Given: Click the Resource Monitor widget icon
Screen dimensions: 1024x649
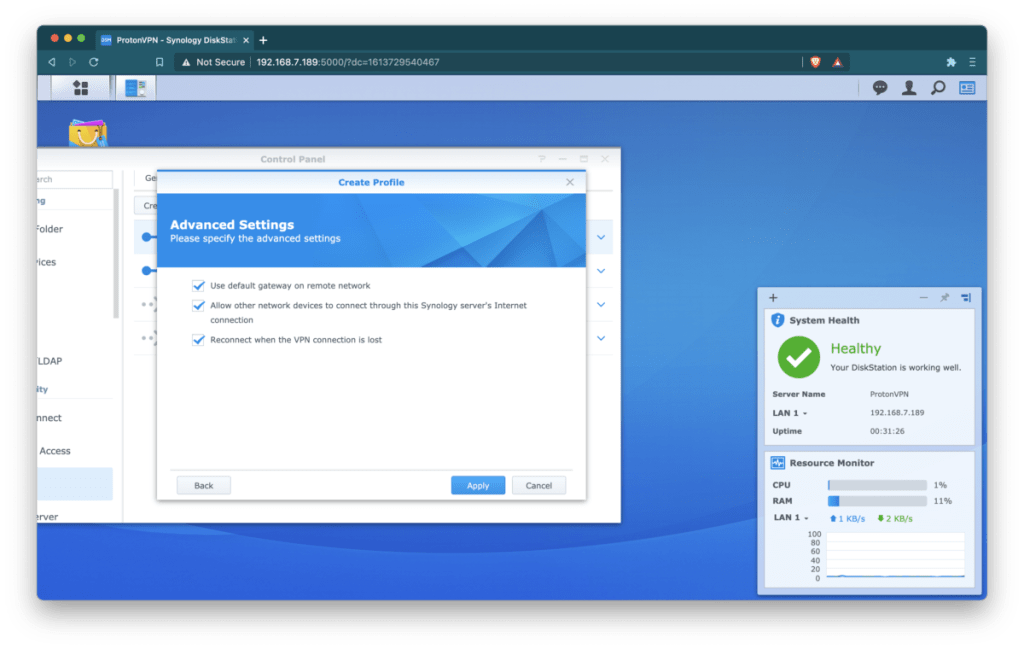Looking at the screenshot, I should (777, 463).
